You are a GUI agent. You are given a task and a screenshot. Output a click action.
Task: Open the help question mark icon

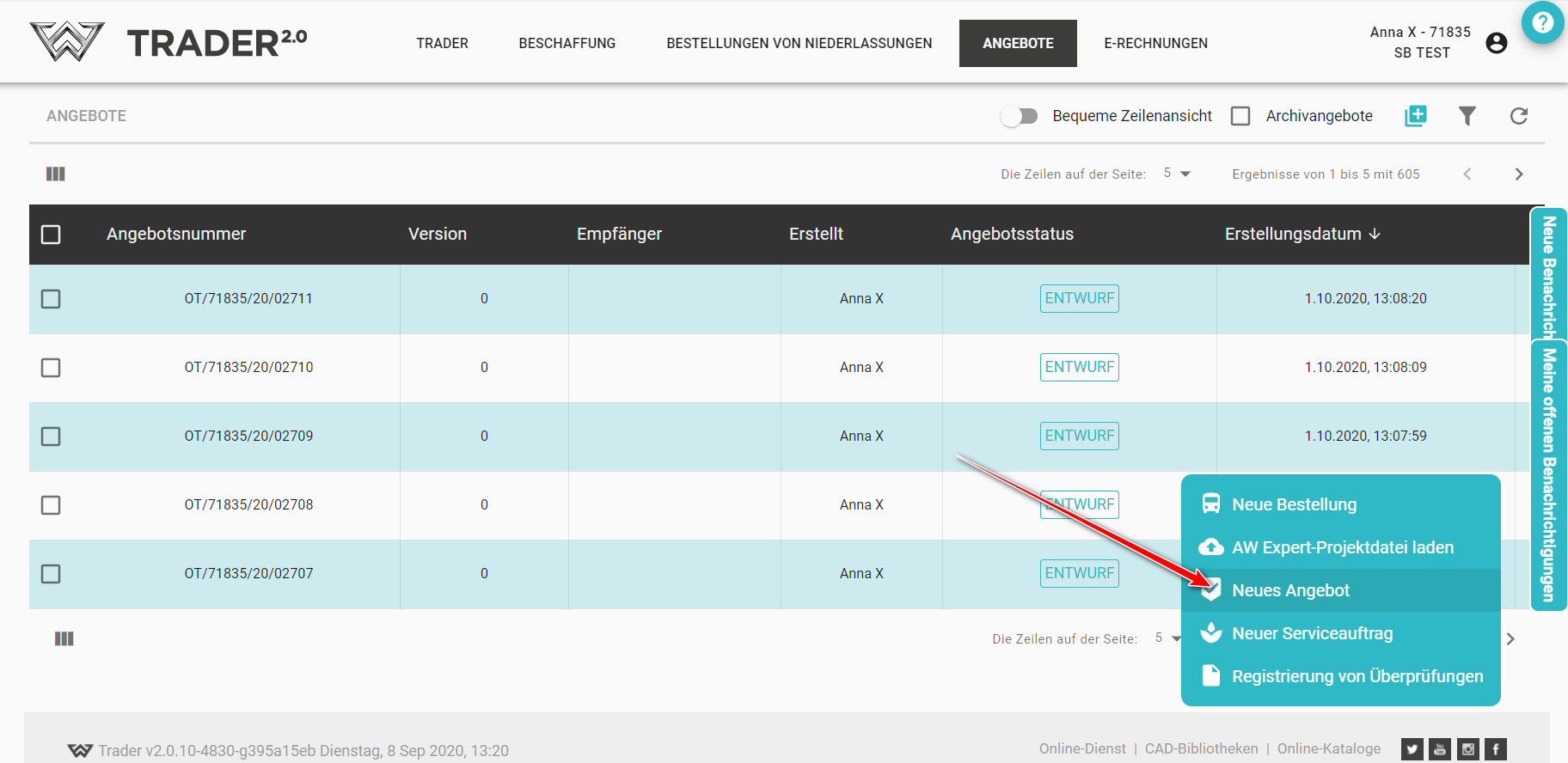pyautogui.click(x=1542, y=22)
